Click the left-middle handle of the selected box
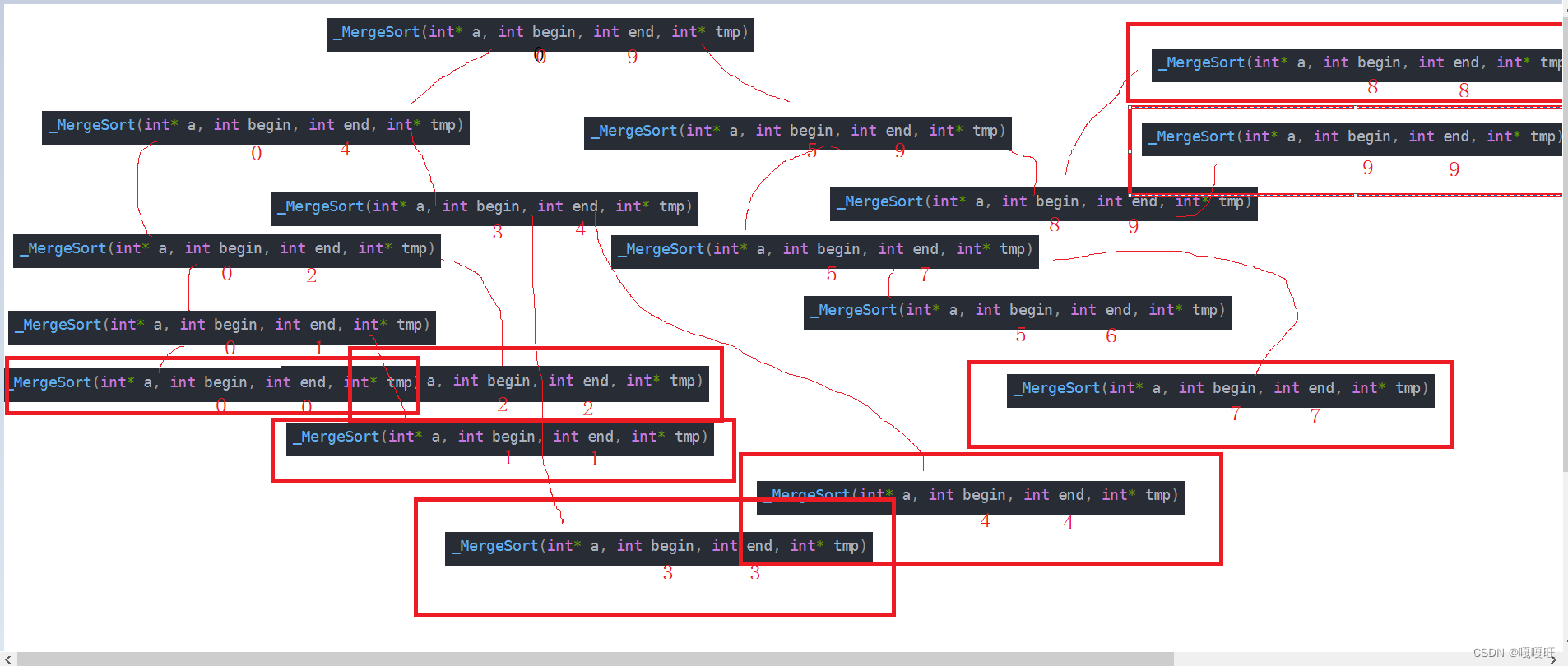Image resolution: width=1568 pixels, height=666 pixels. coord(1130,151)
